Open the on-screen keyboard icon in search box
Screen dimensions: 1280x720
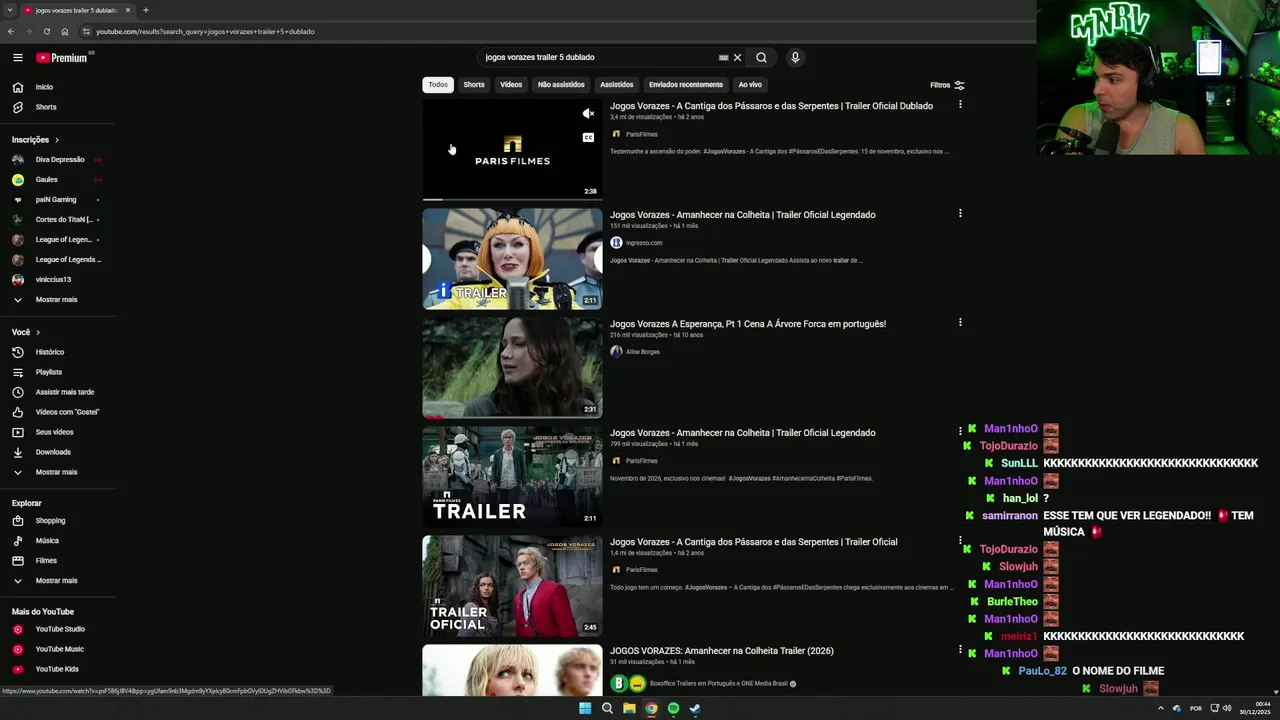[x=723, y=58]
